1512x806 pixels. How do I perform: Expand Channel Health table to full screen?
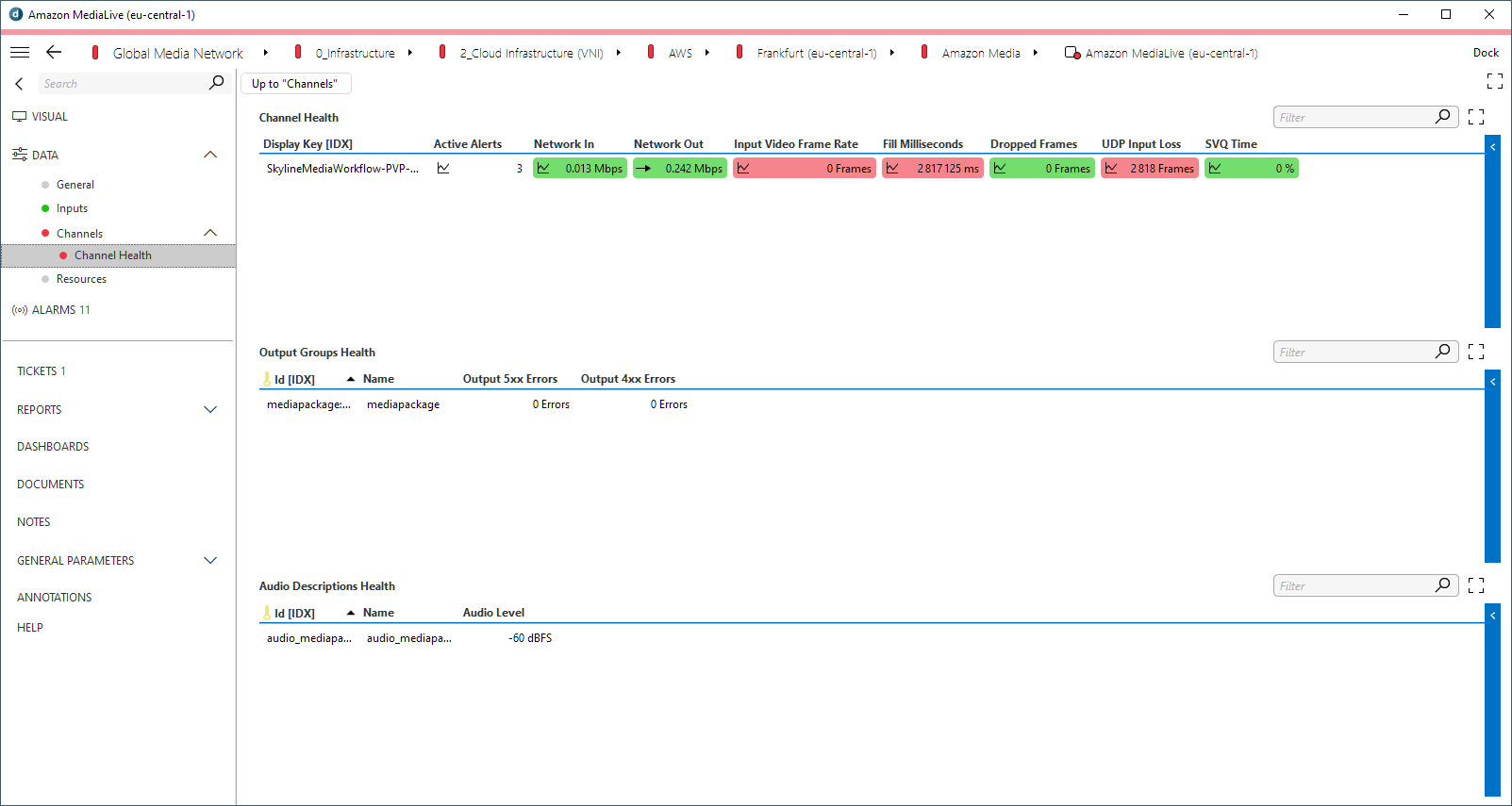tap(1476, 117)
